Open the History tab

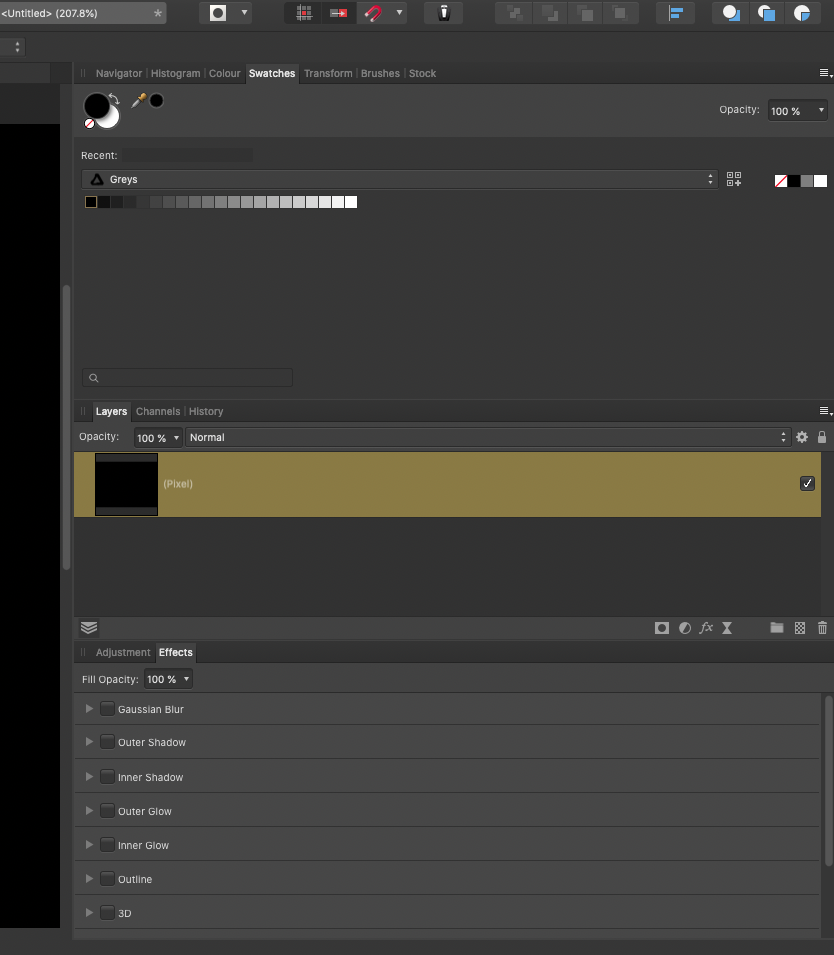tap(206, 411)
